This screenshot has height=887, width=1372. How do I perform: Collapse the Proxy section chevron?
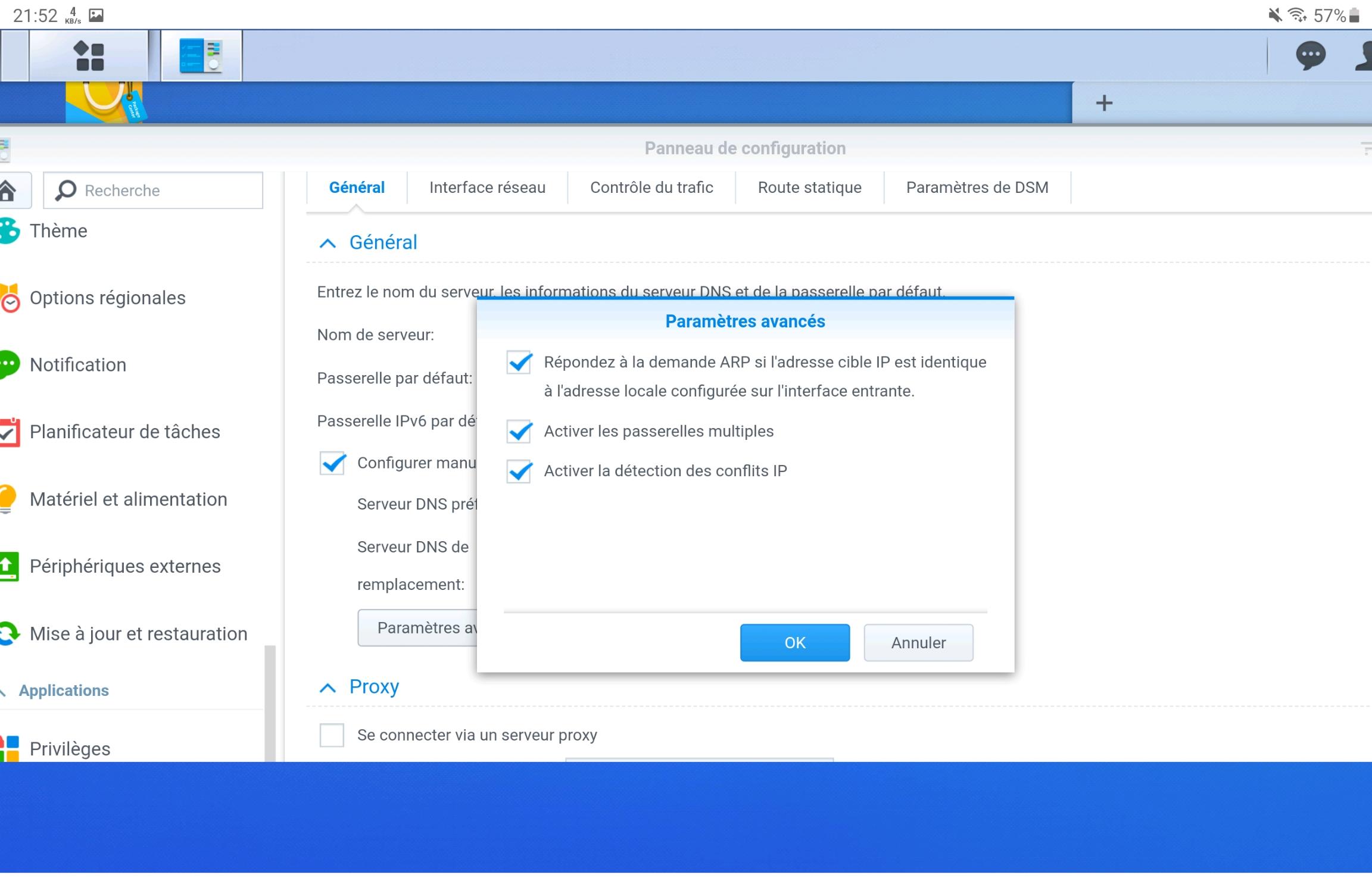(x=328, y=688)
